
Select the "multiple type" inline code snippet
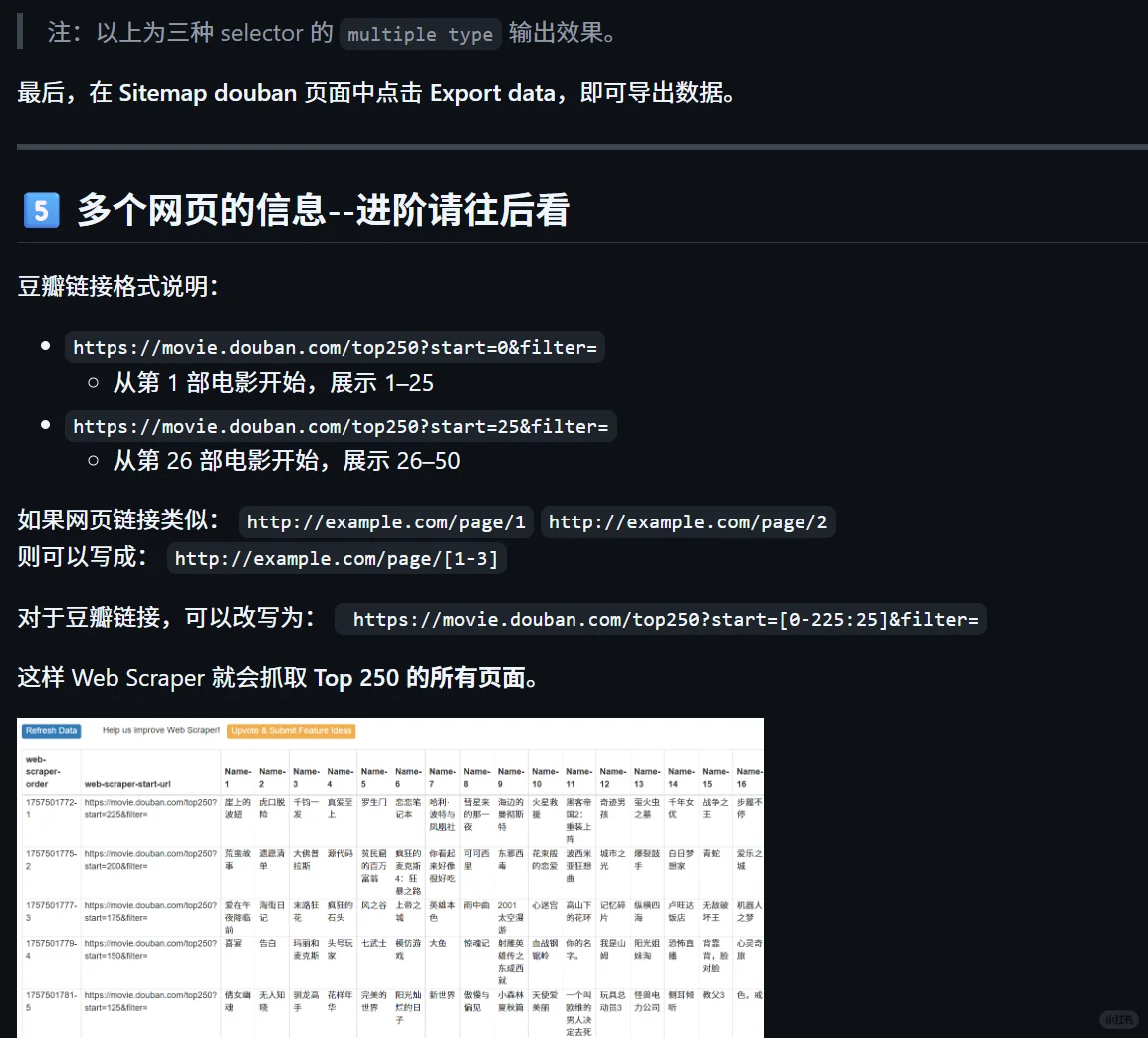pos(419,33)
